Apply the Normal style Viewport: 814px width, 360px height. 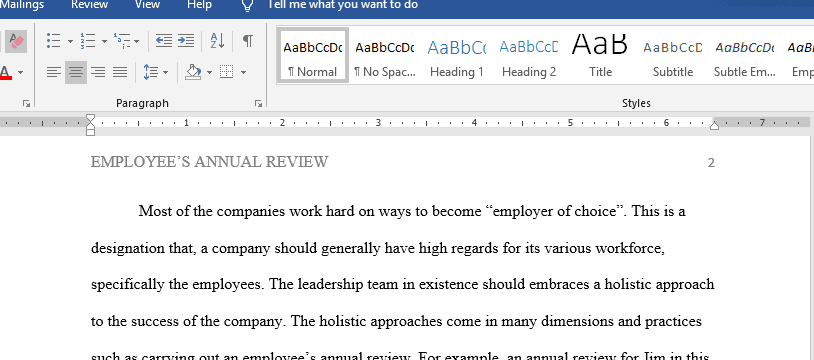313,55
